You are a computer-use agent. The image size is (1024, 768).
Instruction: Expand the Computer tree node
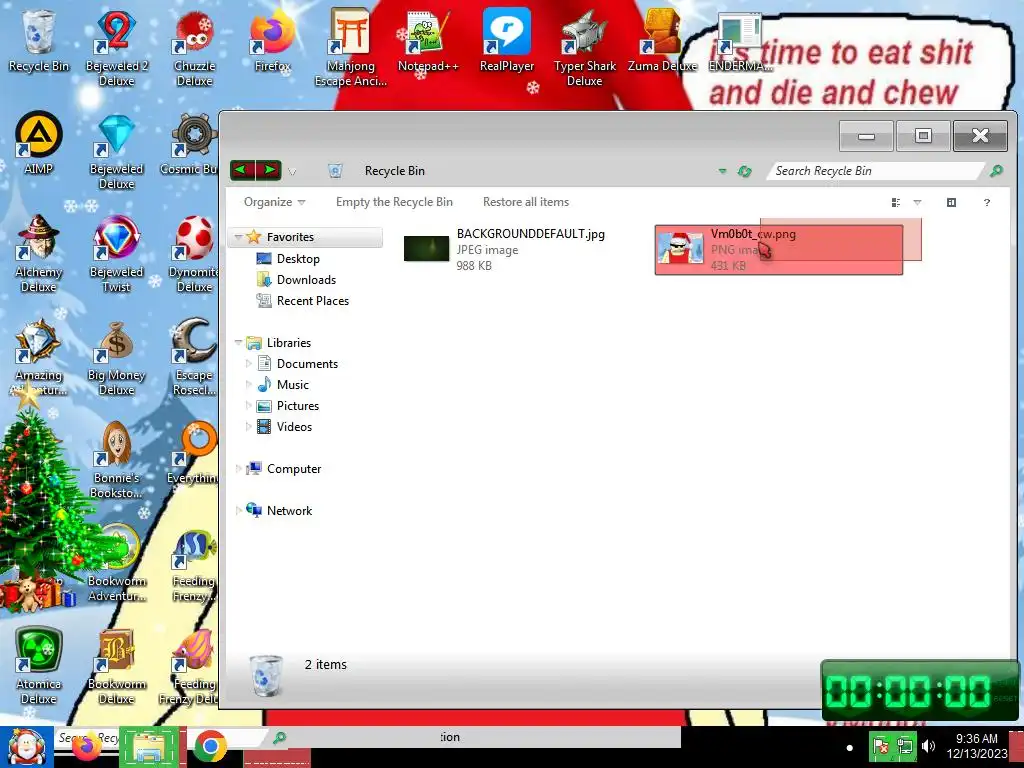point(238,469)
